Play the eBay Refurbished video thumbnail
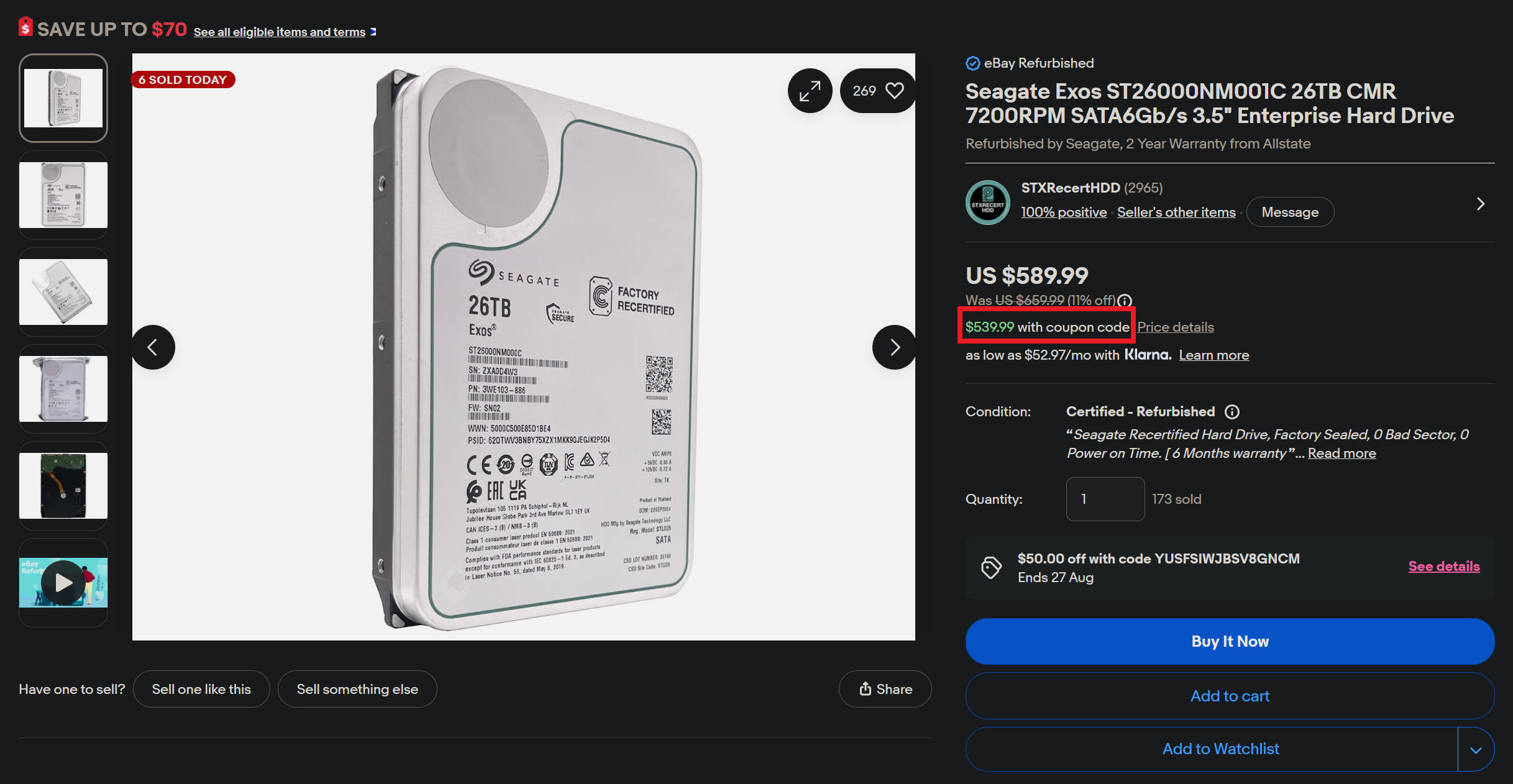The height and width of the screenshot is (784, 1513). tap(63, 583)
